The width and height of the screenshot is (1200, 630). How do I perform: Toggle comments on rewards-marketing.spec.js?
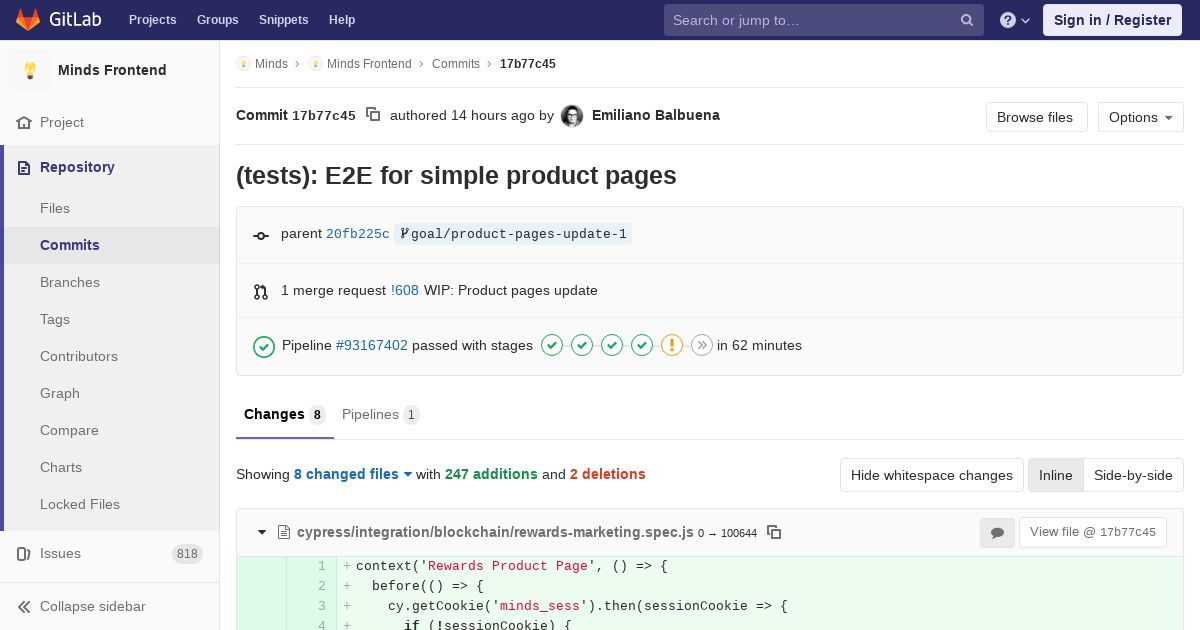coord(997,533)
